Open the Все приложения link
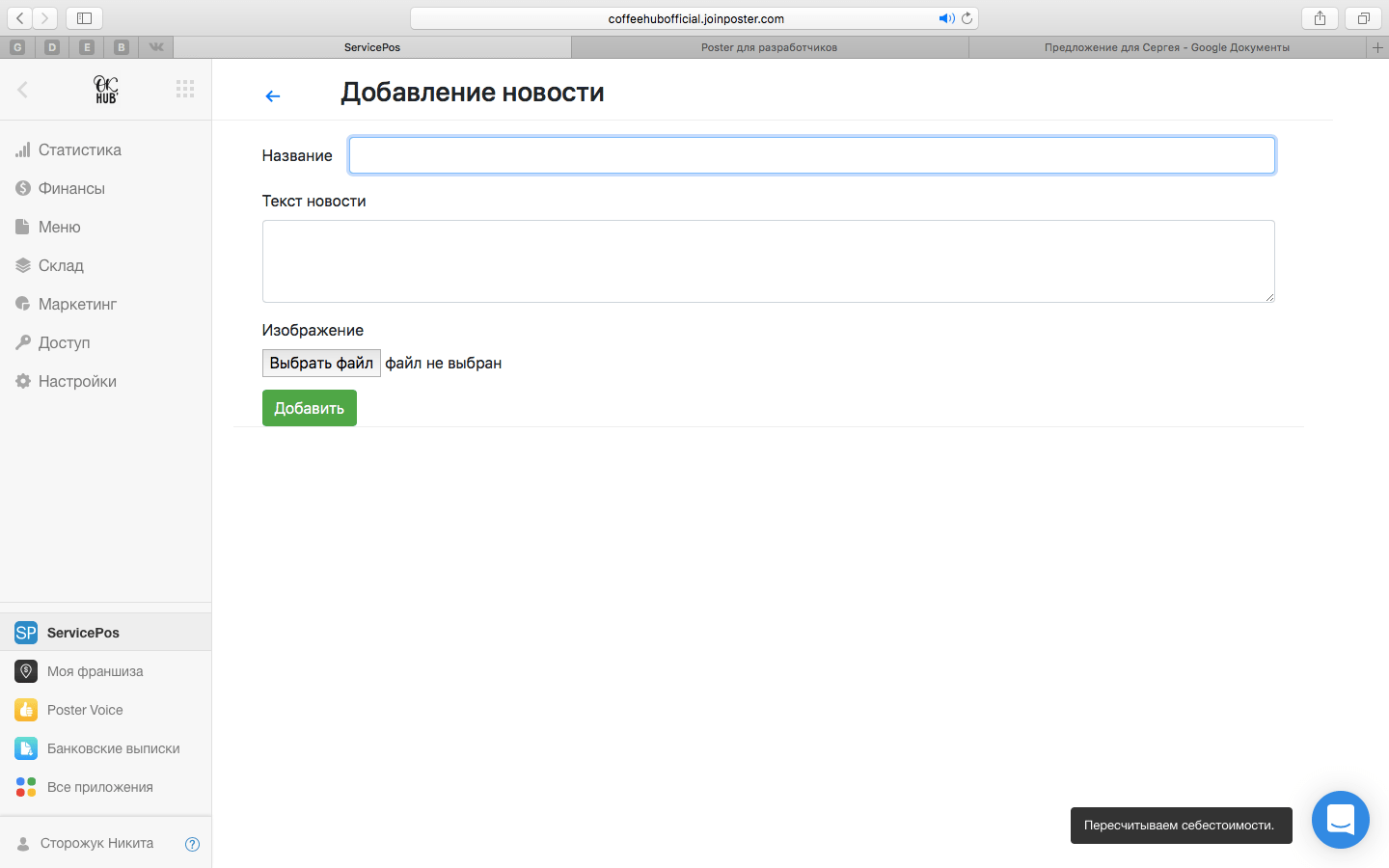The width and height of the screenshot is (1389, 868). (99, 787)
